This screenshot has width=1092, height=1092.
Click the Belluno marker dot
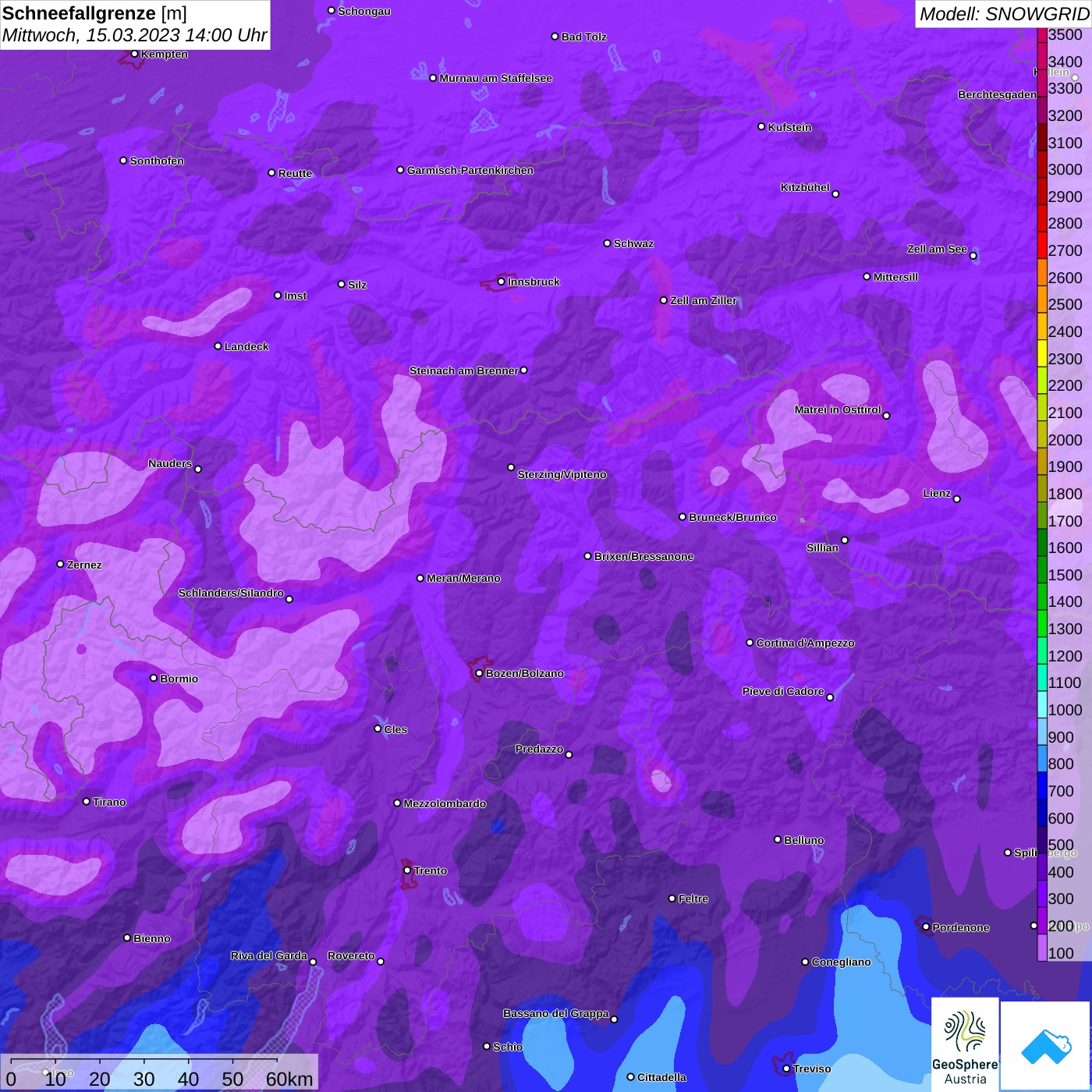click(778, 839)
